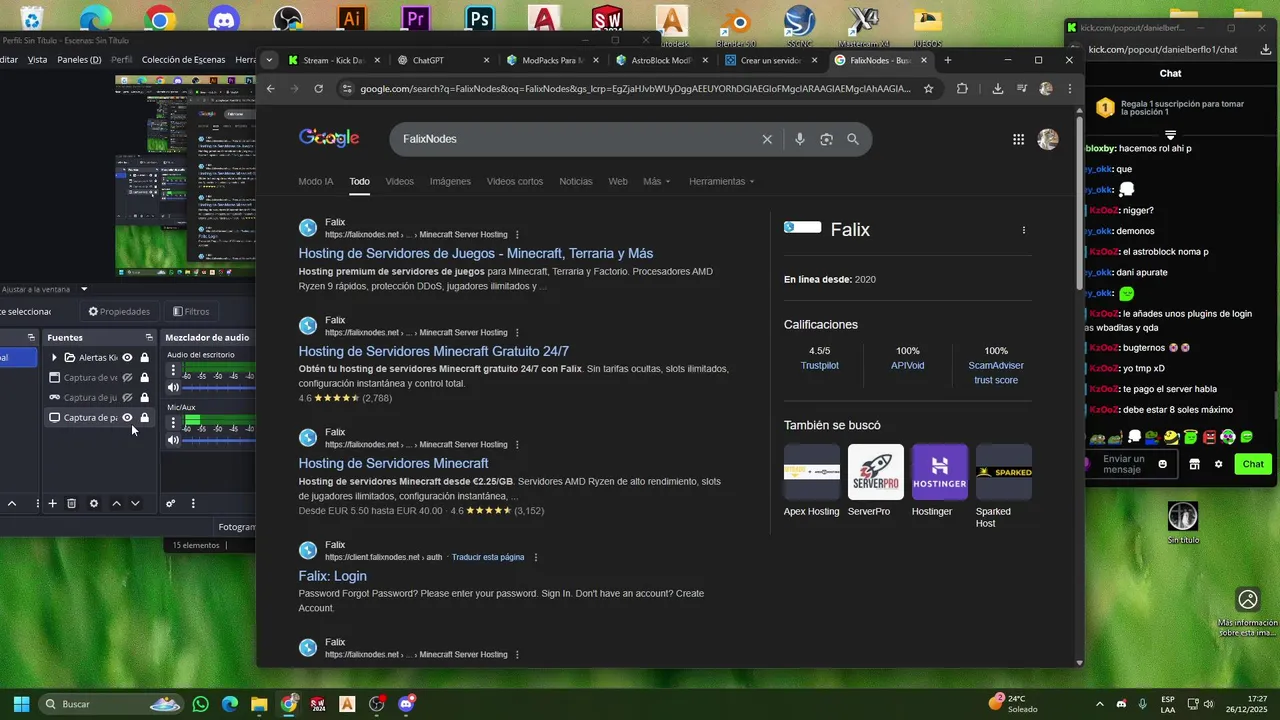Open Chrome downloads from the toolbar

coord(998,89)
